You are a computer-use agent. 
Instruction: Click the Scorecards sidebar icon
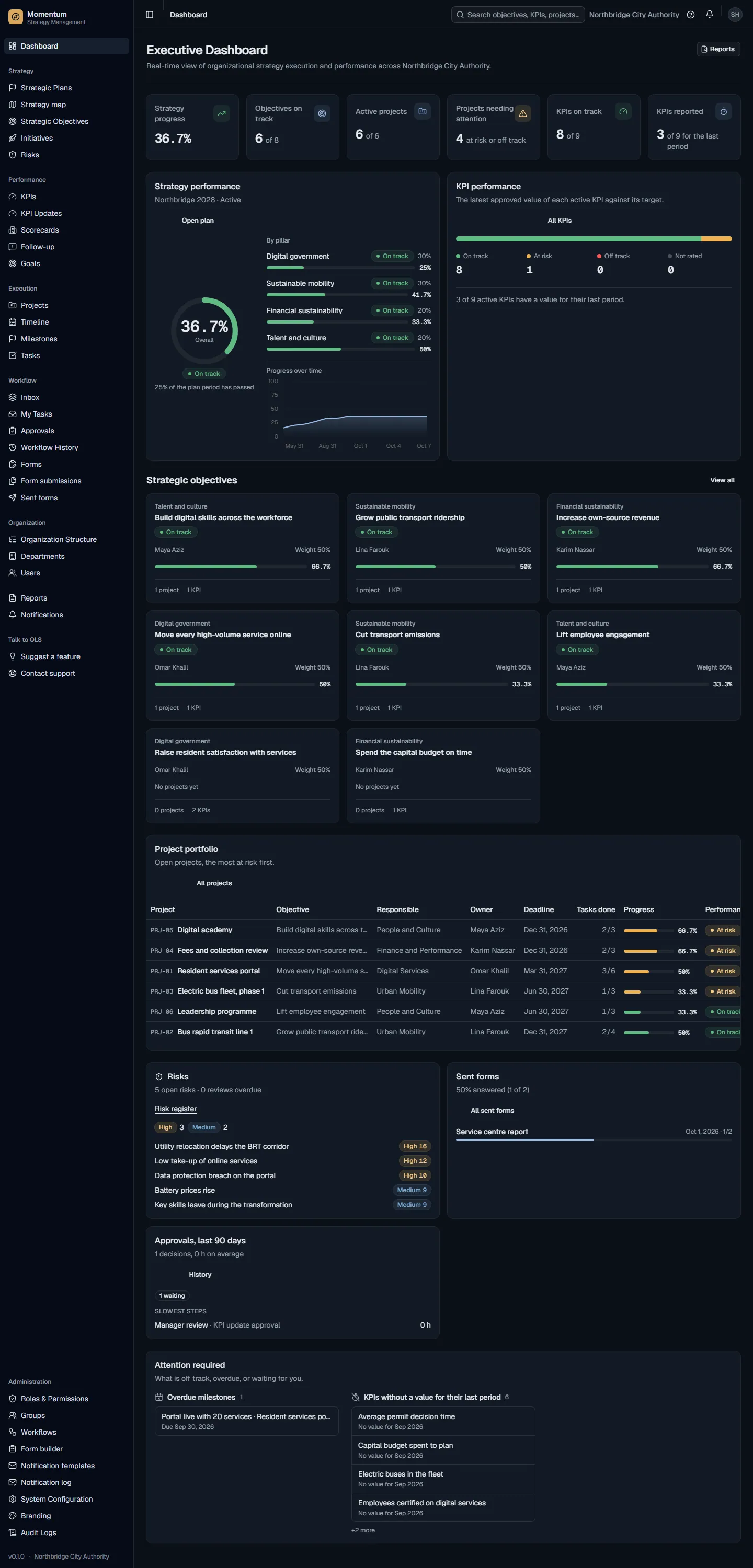tap(12, 230)
